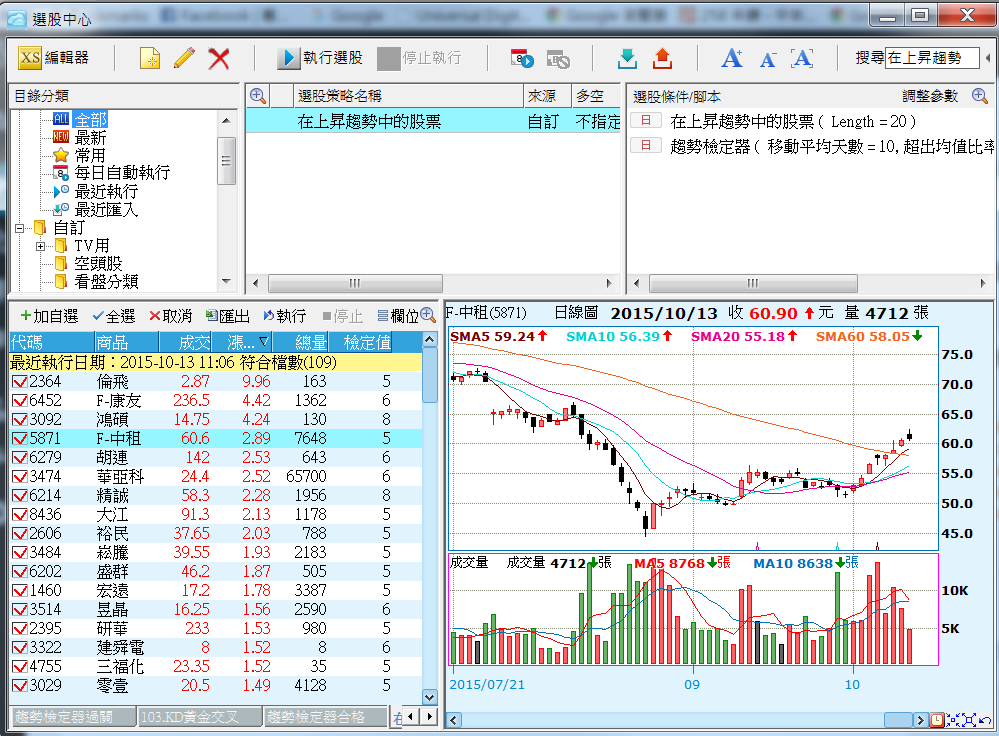Toggle the checkbox for 3474 華亞科
Screen dimensions: 999x736
tap(19, 477)
